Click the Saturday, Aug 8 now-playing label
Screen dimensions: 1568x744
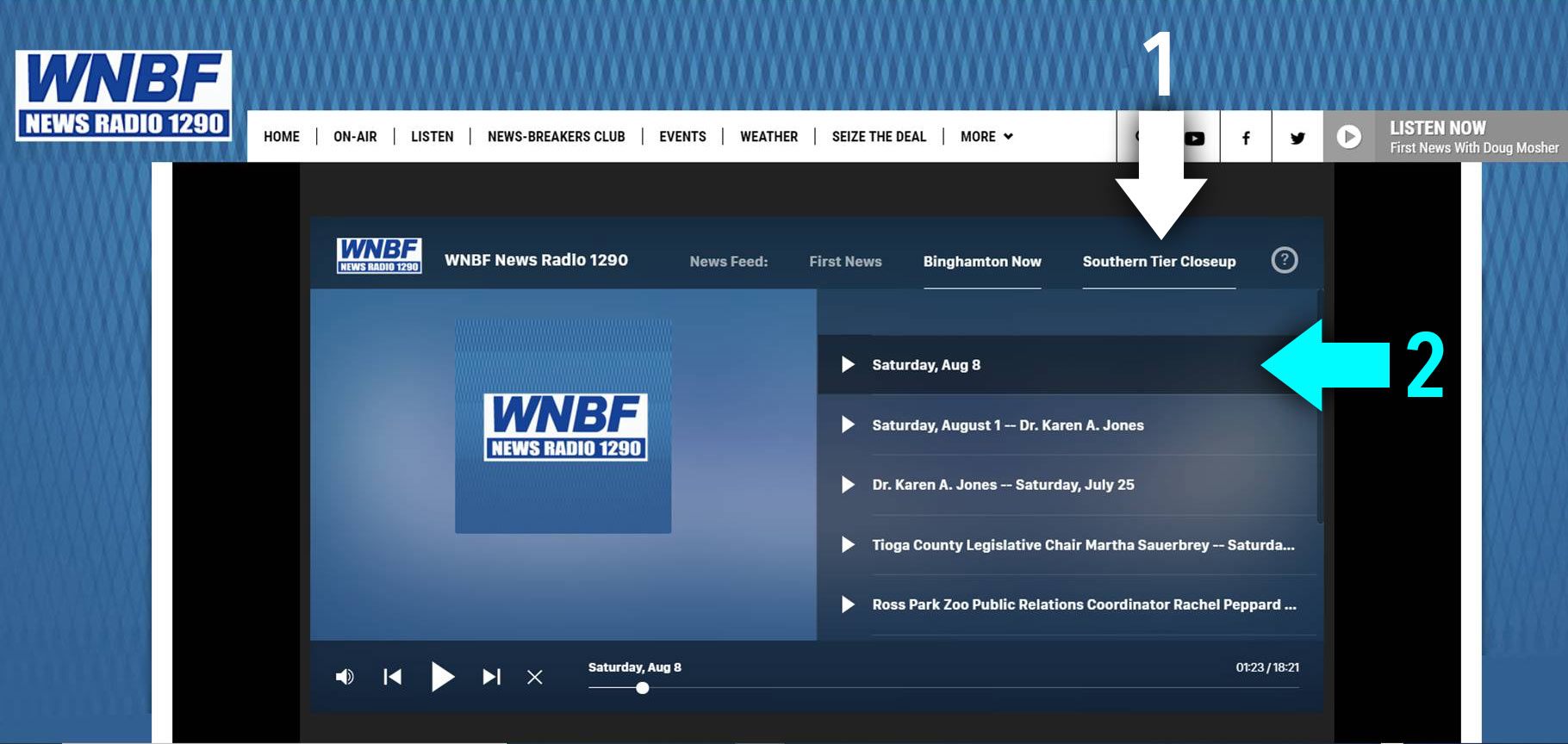point(635,667)
